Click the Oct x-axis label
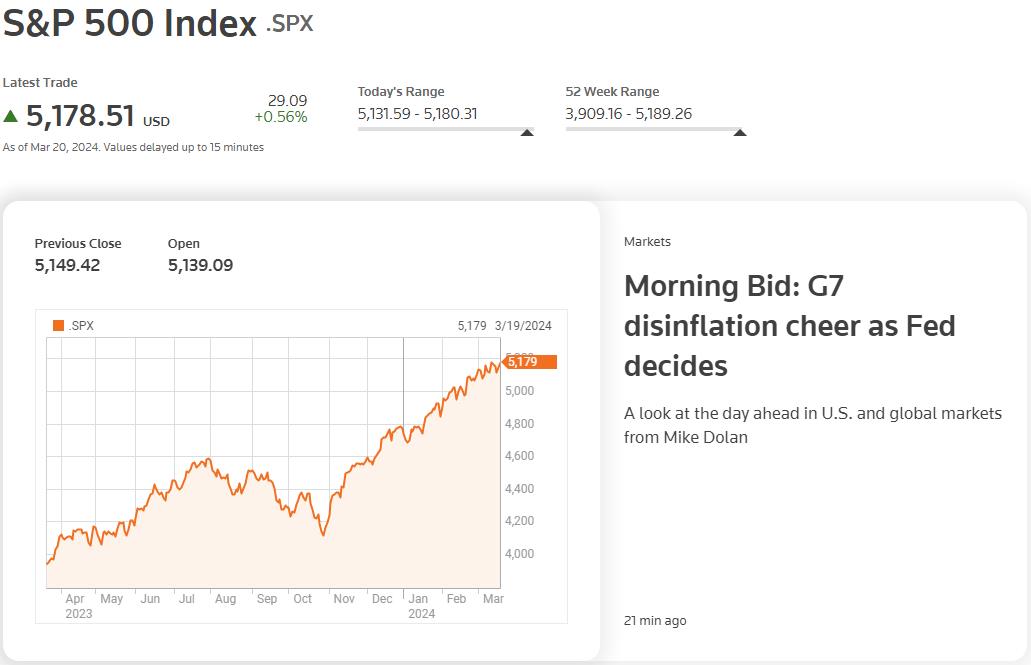Viewport: 1031px width, 665px height. tap(302, 599)
